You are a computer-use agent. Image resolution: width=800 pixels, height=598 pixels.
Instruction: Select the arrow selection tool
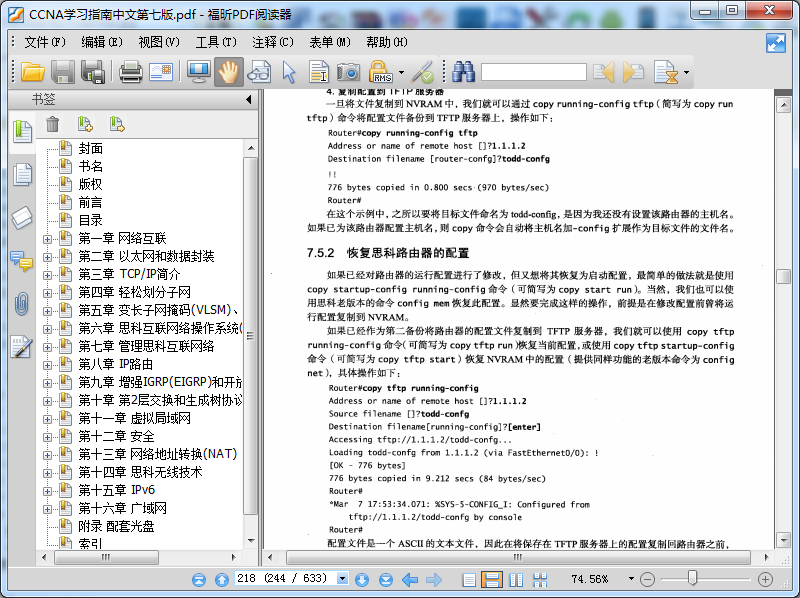click(289, 72)
